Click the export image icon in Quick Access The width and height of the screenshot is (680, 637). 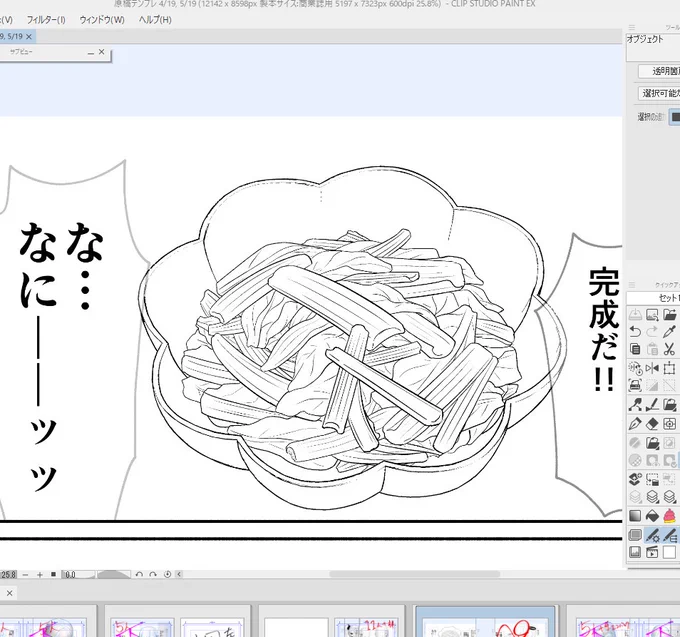coord(652,314)
